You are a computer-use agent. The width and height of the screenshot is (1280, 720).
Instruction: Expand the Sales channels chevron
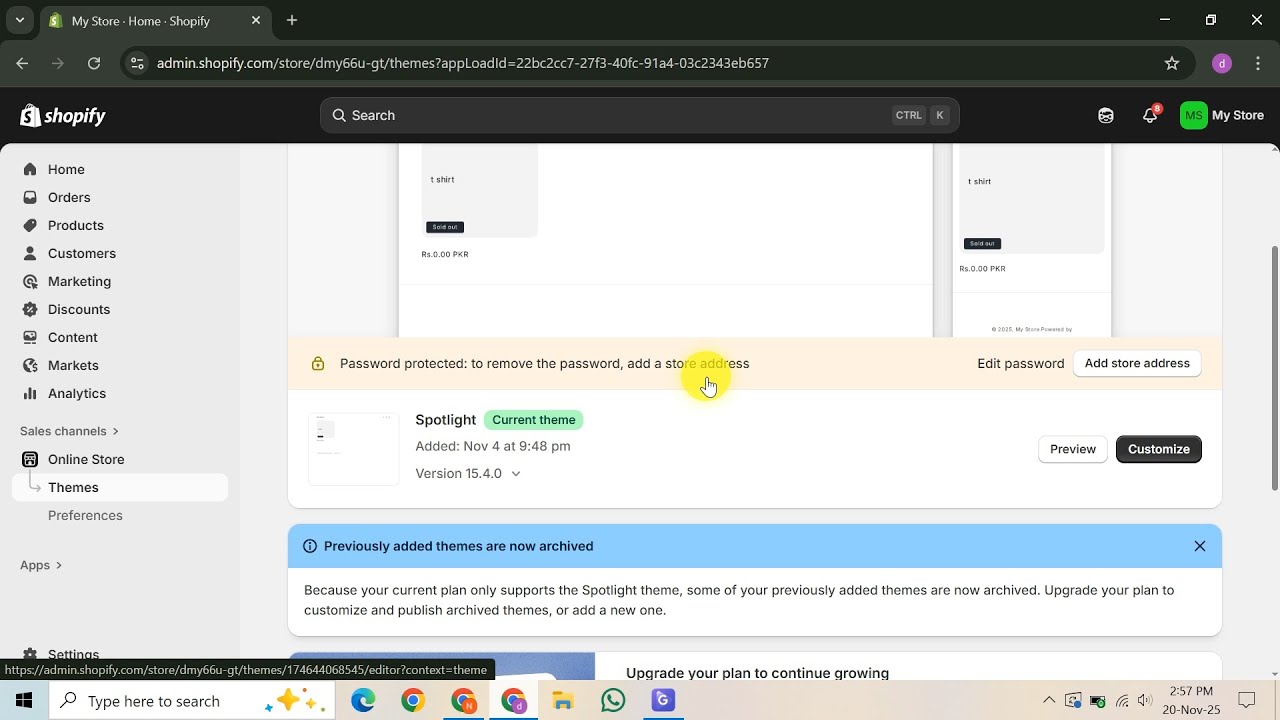point(116,431)
